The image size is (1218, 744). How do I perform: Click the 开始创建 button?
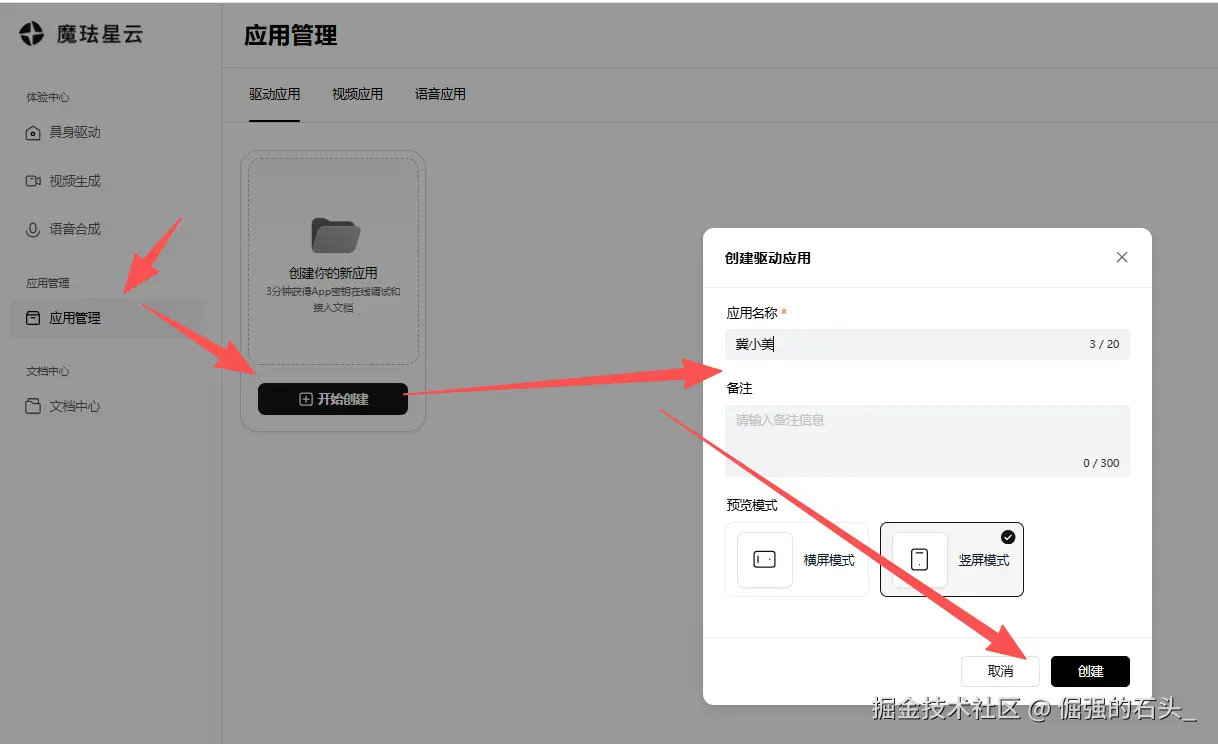click(x=333, y=399)
